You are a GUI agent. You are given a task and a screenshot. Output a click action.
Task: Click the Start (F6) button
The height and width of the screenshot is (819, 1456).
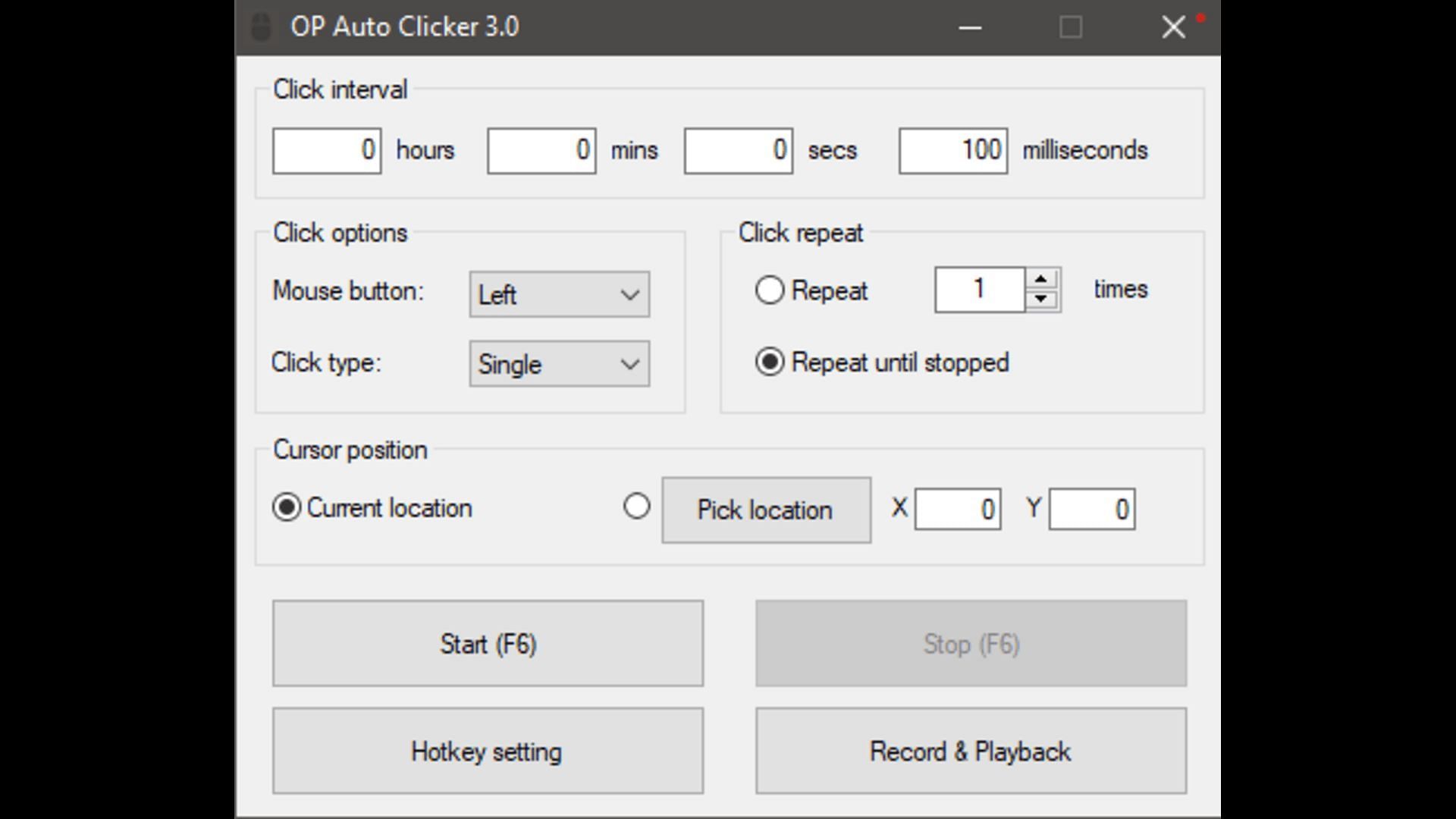click(x=488, y=644)
